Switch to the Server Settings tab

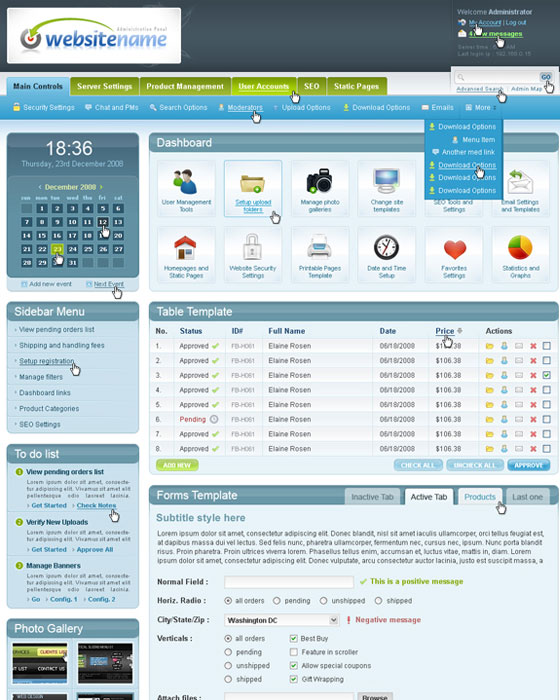point(104,86)
